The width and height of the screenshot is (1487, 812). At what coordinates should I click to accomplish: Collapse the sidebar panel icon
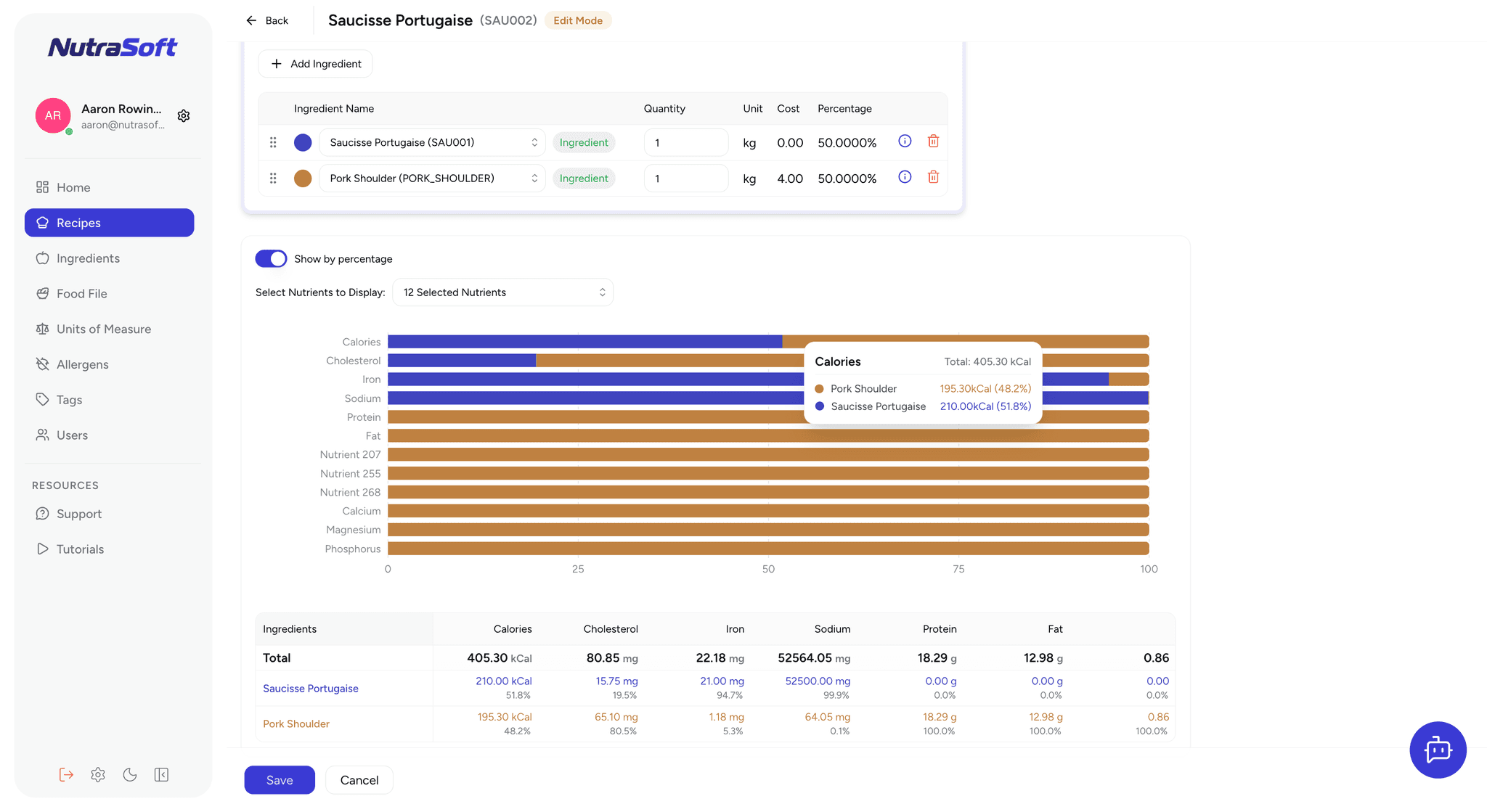pos(161,774)
